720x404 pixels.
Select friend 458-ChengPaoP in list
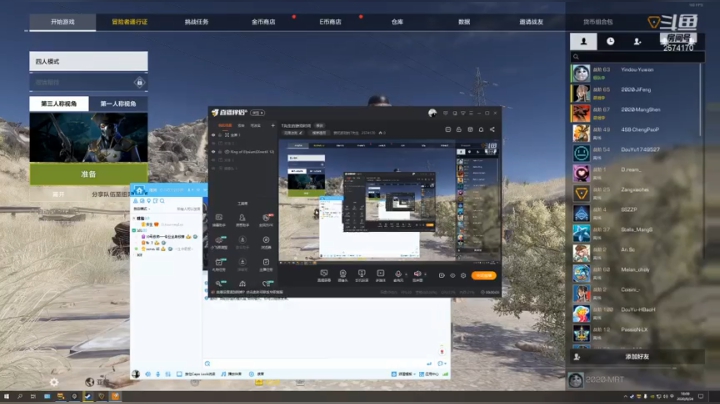[636, 133]
